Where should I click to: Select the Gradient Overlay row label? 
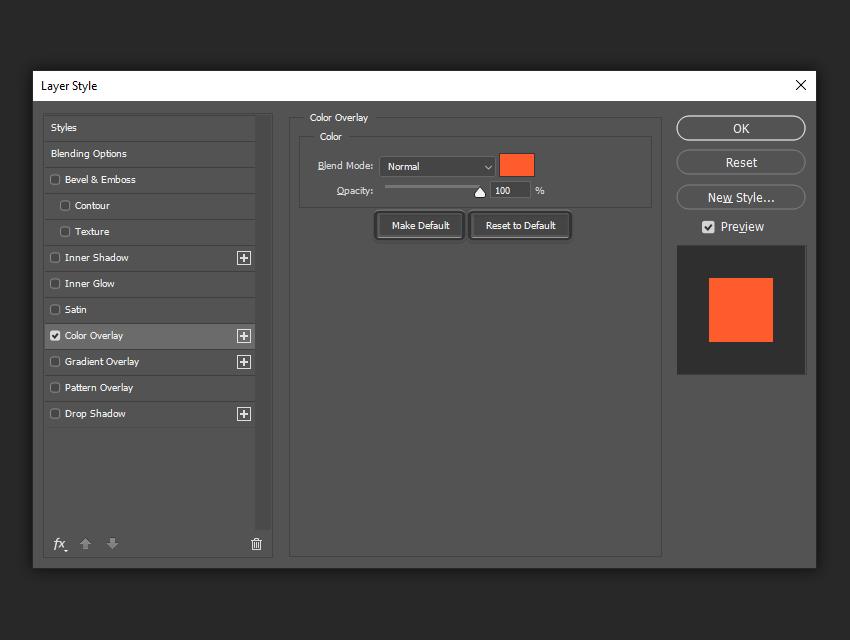tap(102, 361)
